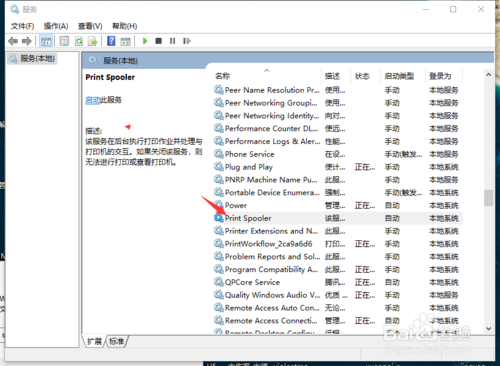Click the 启动 link for Print Spooler
Image resolution: width=500 pixels, height=366 pixels.
(x=93, y=100)
